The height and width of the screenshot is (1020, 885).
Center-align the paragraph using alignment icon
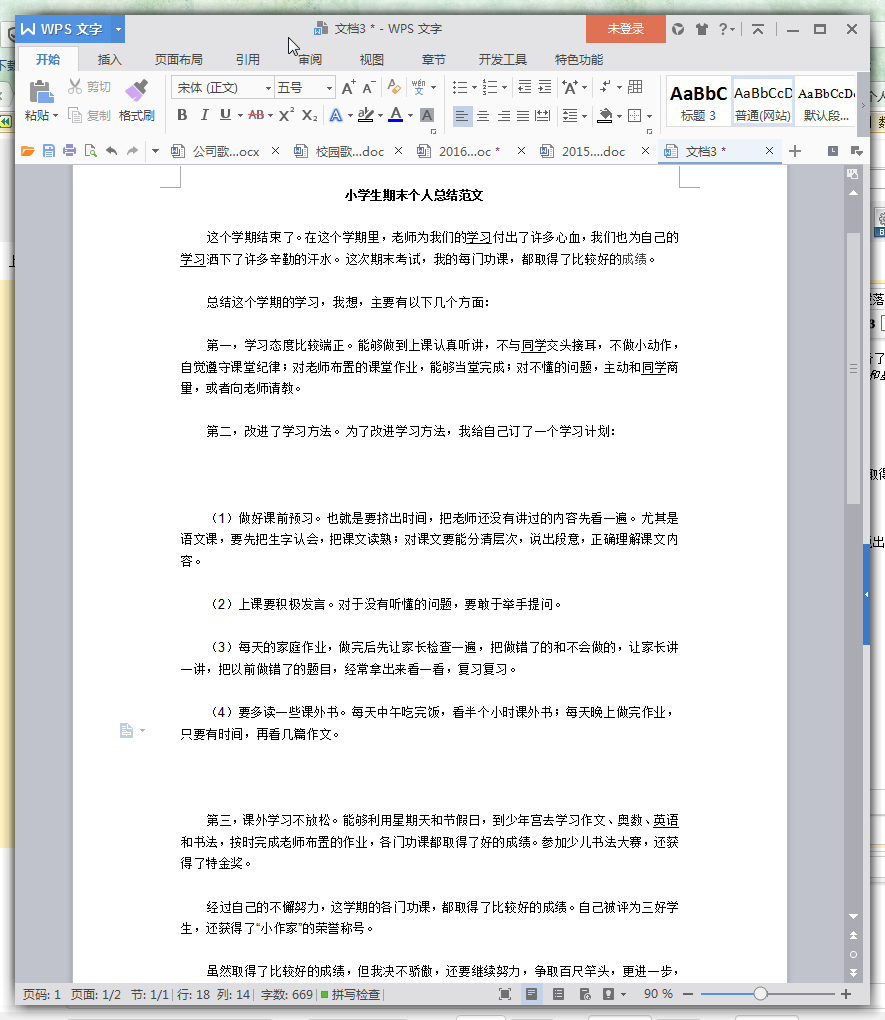[x=484, y=118]
